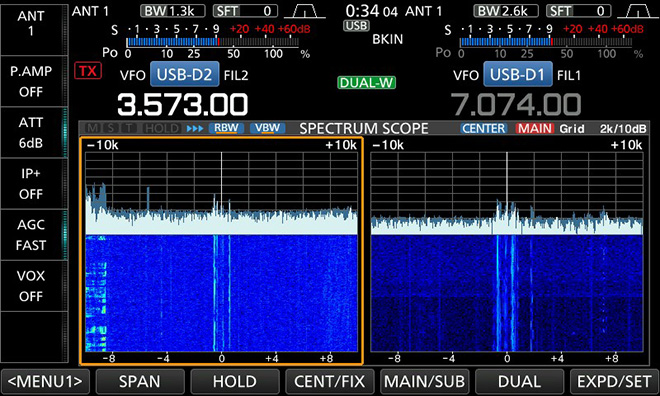Screen dimensions: 660x396
Task: Tap the green DUAL-W indicator
Action: (x=366, y=82)
